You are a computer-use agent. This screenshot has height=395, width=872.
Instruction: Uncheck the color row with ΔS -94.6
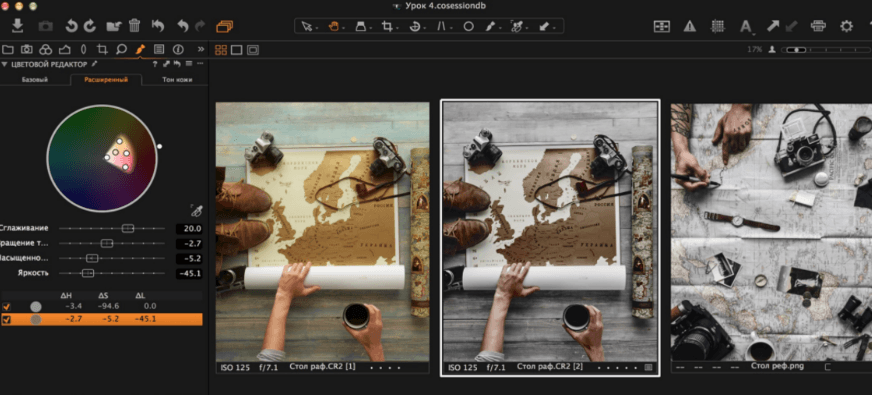[x=6, y=307]
